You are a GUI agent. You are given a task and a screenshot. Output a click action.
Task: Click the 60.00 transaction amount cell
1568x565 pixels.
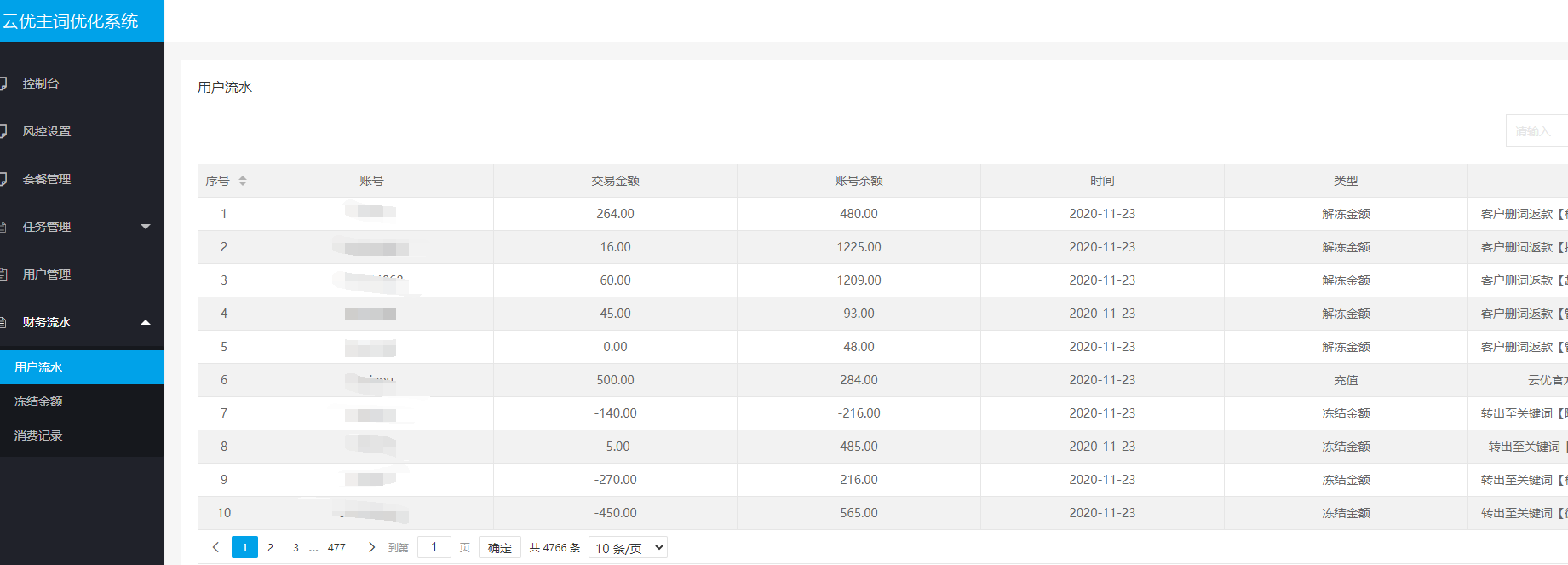pos(615,280)
